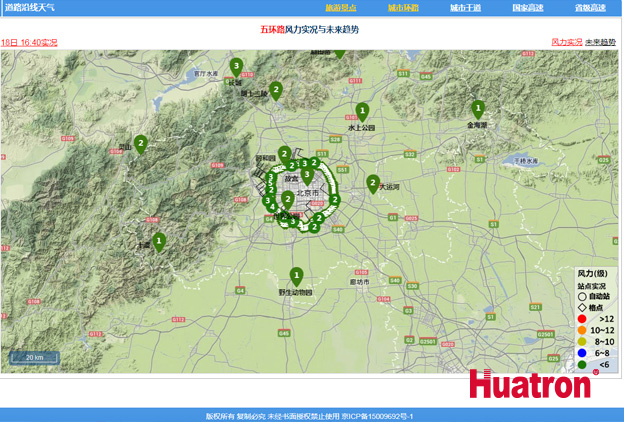Click the red >12 wind legend swatch
624x422 pixels.
click(582, 318)
